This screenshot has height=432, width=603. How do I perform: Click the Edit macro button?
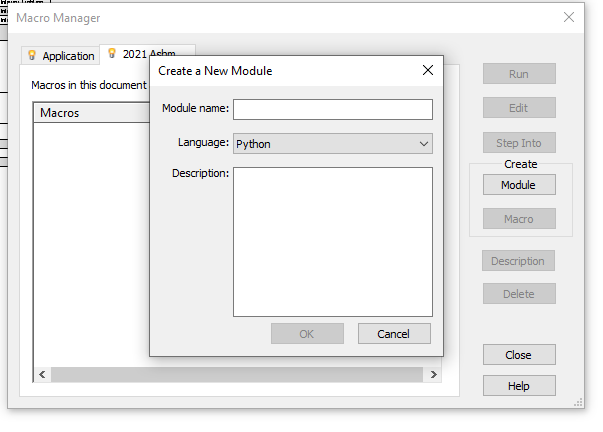(x=519, y=108)
